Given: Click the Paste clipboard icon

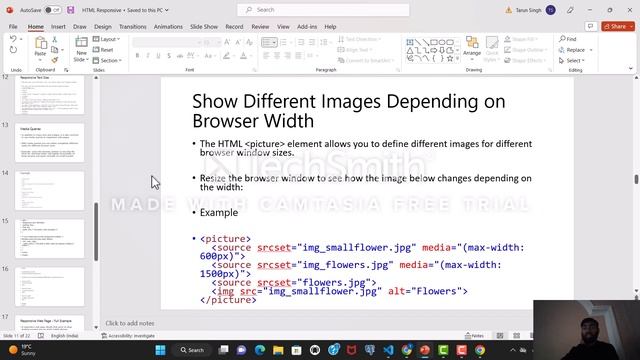Looking at the screenshot, I should [40, 43].
